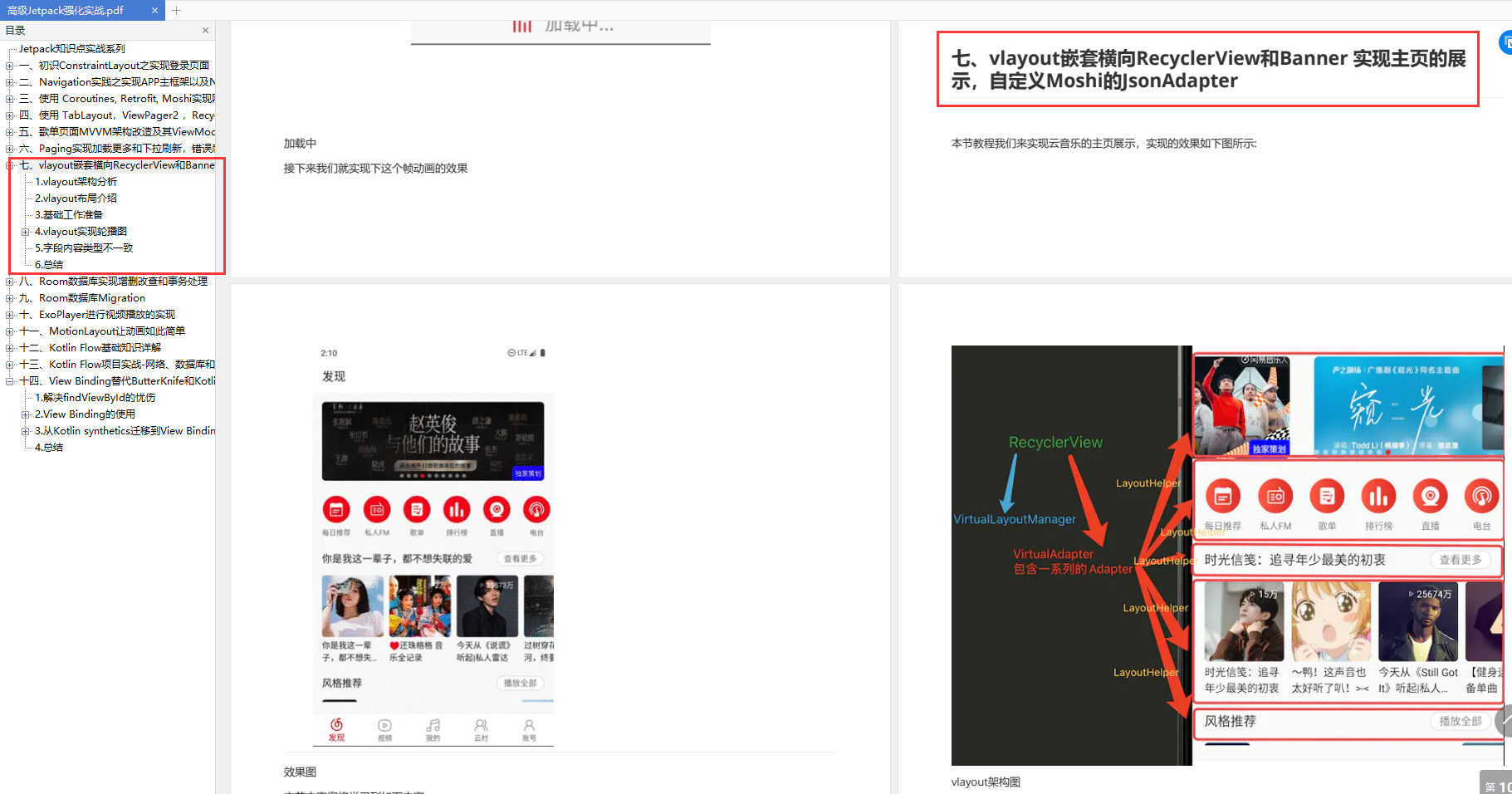Screen dimensions: 1512x794
Task: Click the 查看更多 button in left screenshot
Action: tap(520, 559)
